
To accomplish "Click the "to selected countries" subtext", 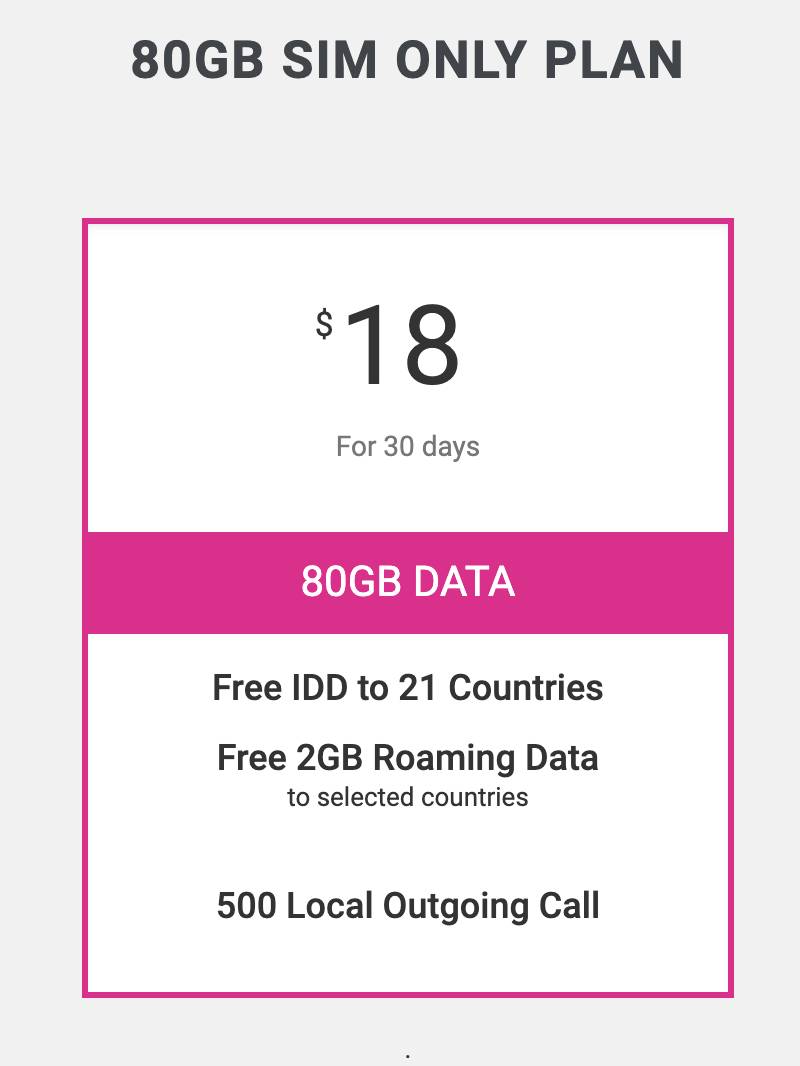I will click(407, 798).
